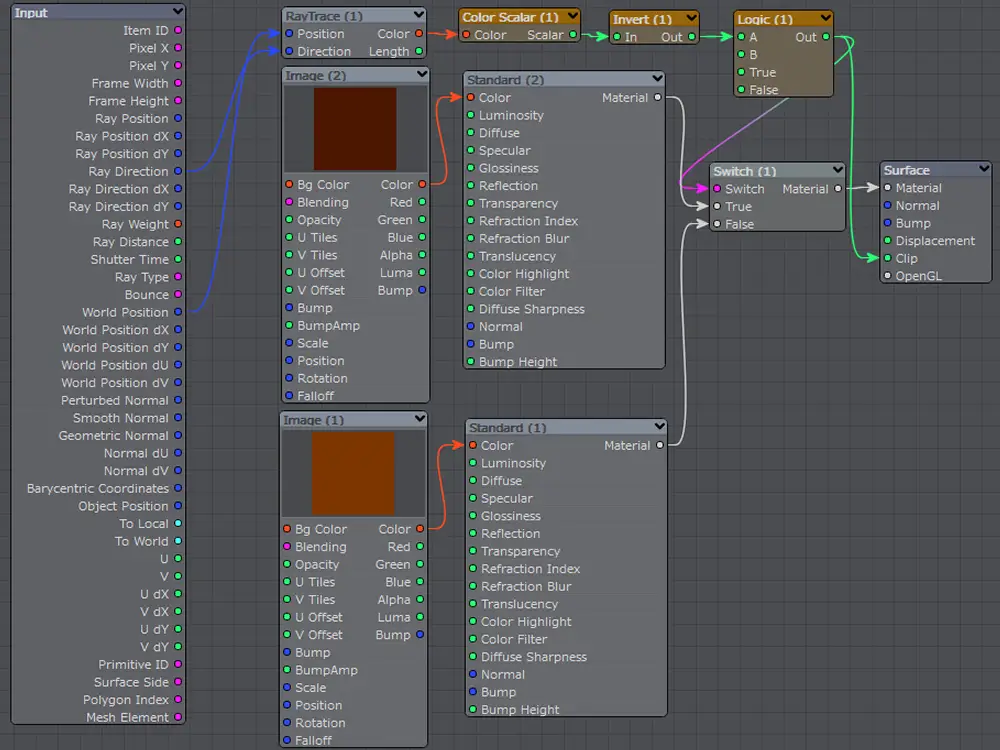Screen dimensions: 1000x750
Task: Click the Color output socket on RayTrace node
Action: 421,34
